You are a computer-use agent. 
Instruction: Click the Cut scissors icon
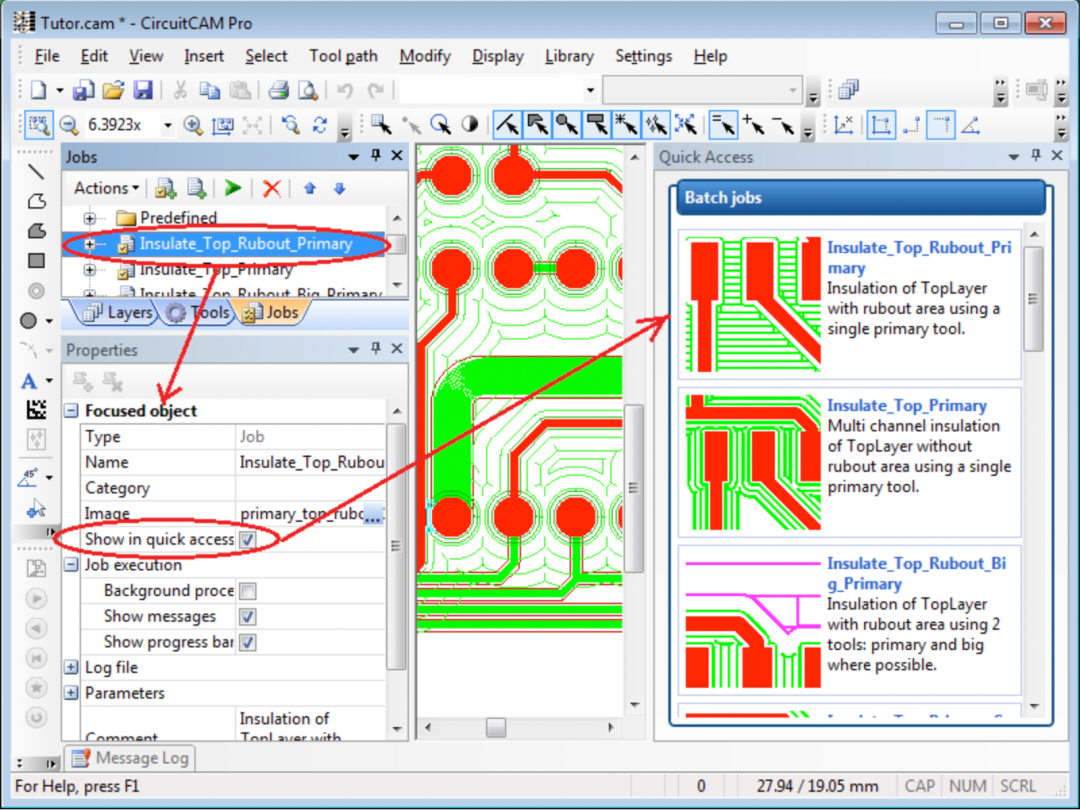click(180, 90)
